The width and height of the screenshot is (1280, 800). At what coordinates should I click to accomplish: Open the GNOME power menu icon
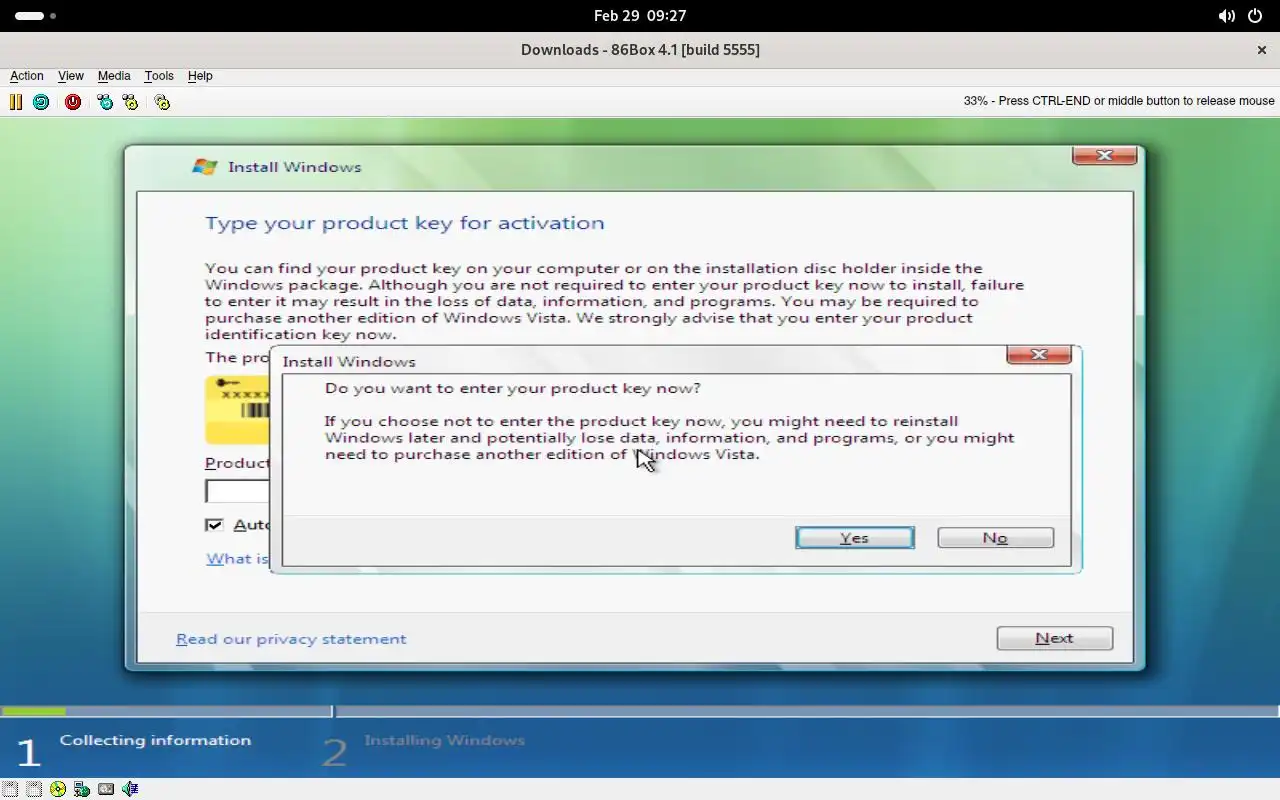click(x=1256, y=16)
